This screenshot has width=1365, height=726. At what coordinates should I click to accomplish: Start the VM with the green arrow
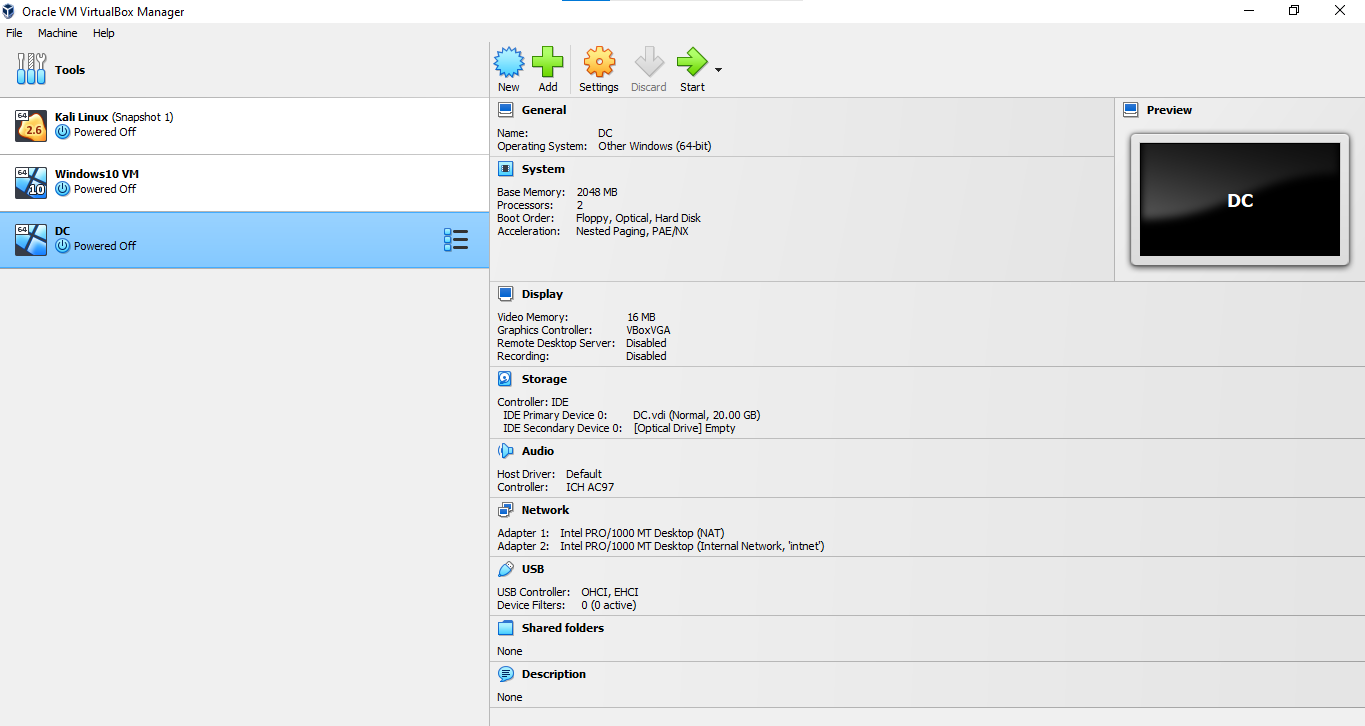pyautogui.click(x=692, y=63)
